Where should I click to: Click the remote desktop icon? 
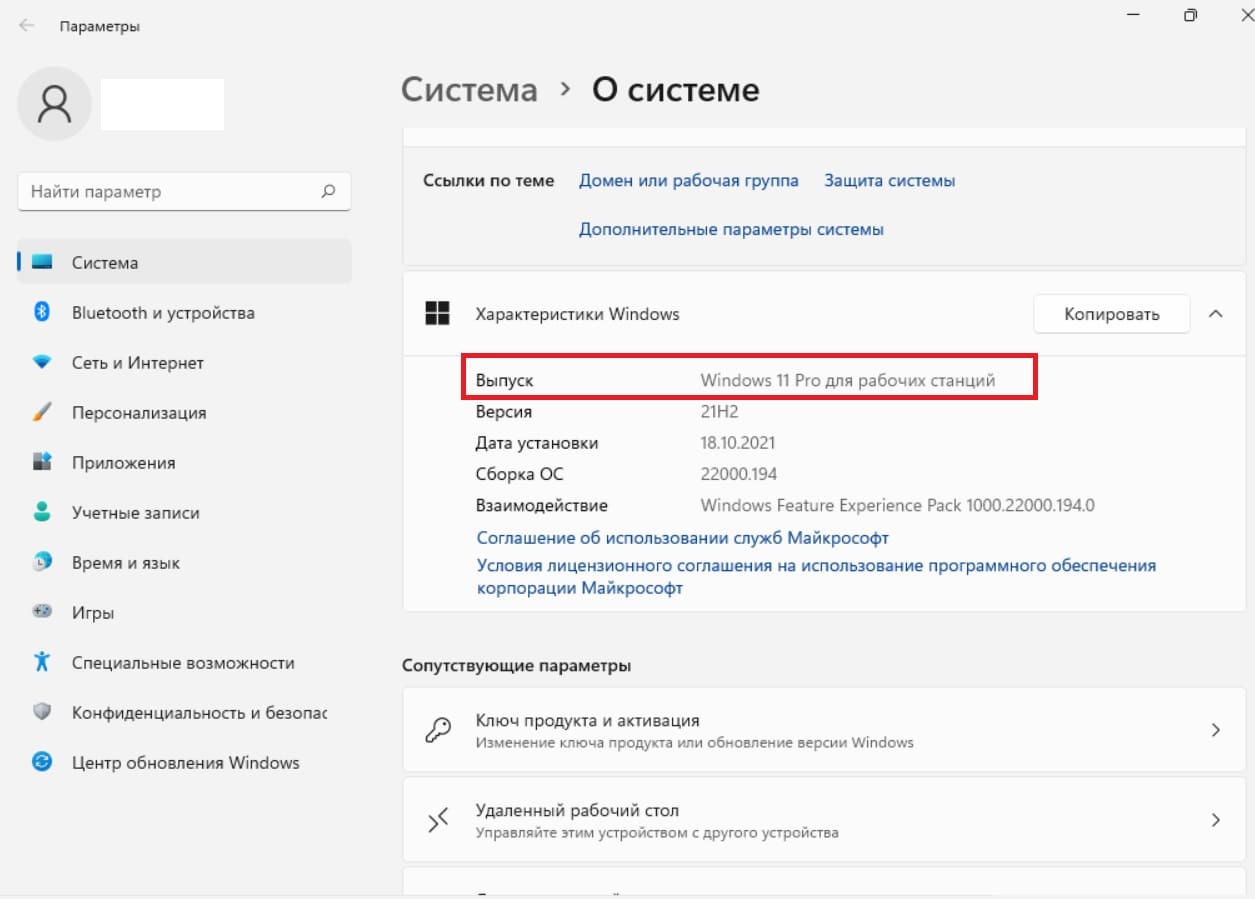click(x=438, y=820)
